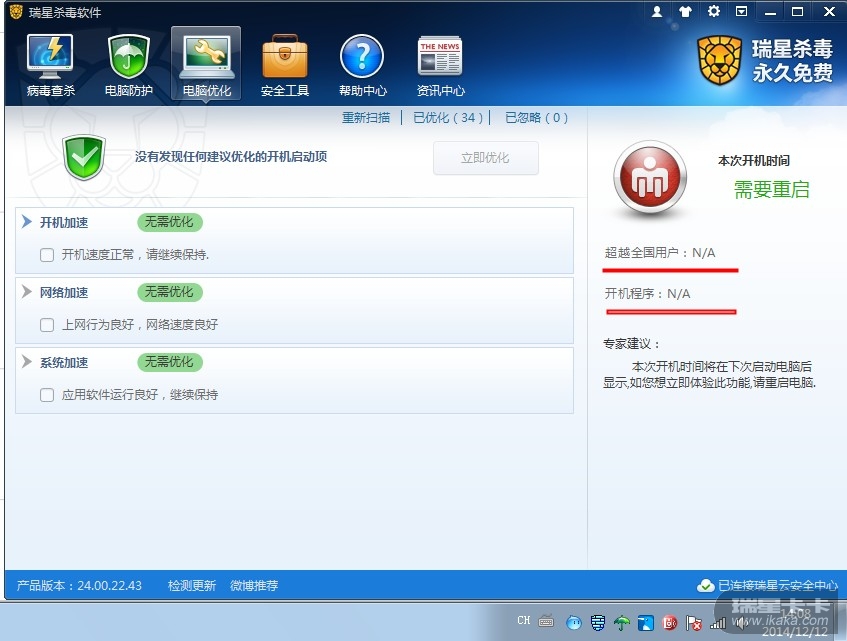Open the 已忽略 (0) list link
This screenshot has height=641, width=847.
coord(536,117)
